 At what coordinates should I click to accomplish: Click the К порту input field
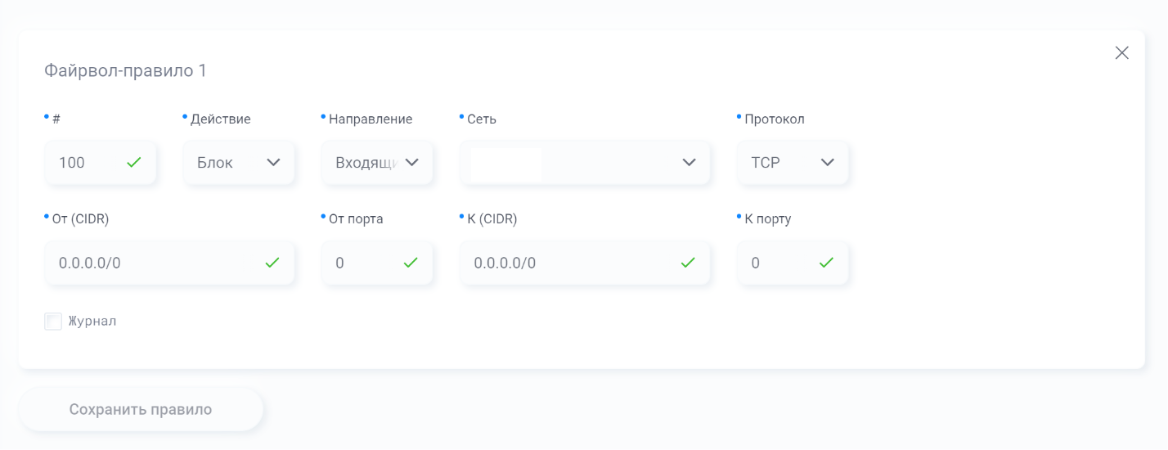pos(793,263)
